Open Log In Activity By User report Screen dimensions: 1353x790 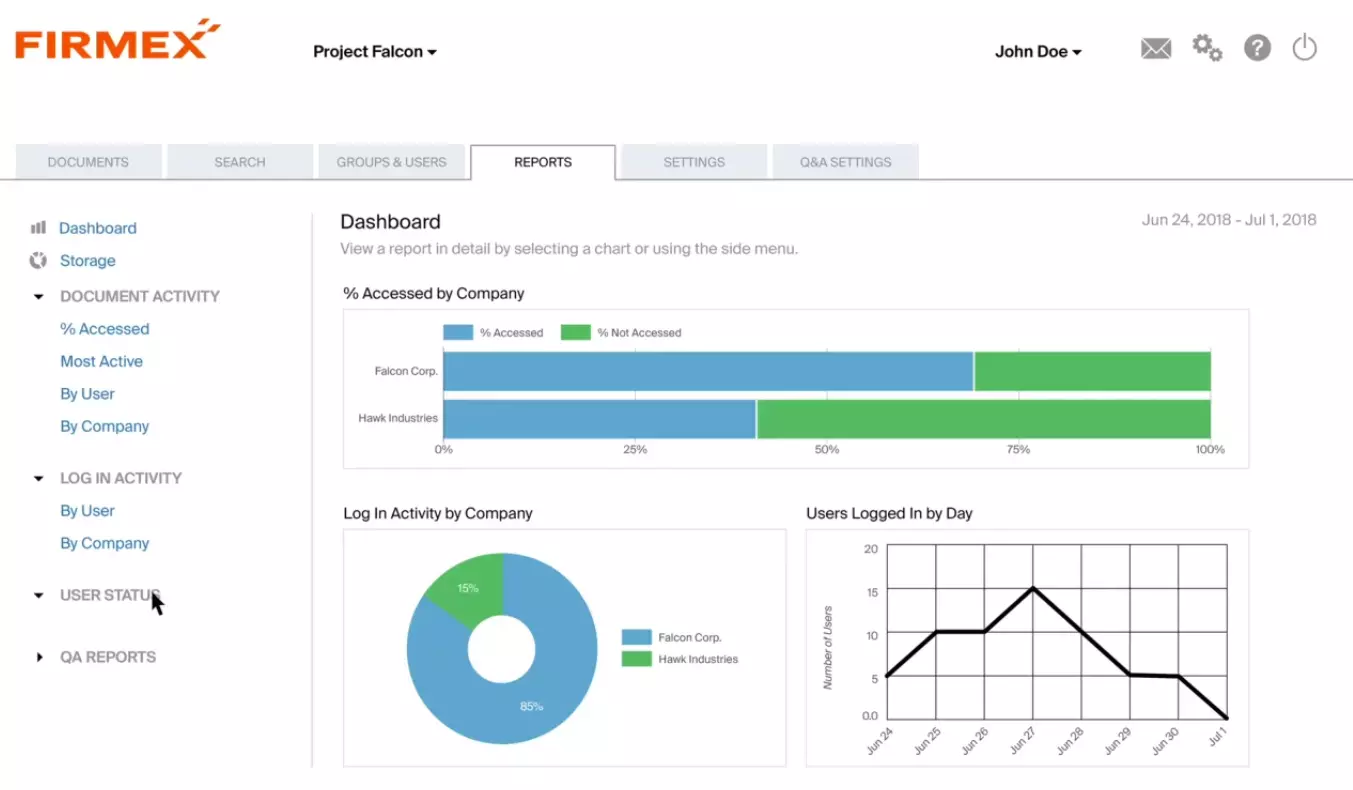(x=88, y=511)
